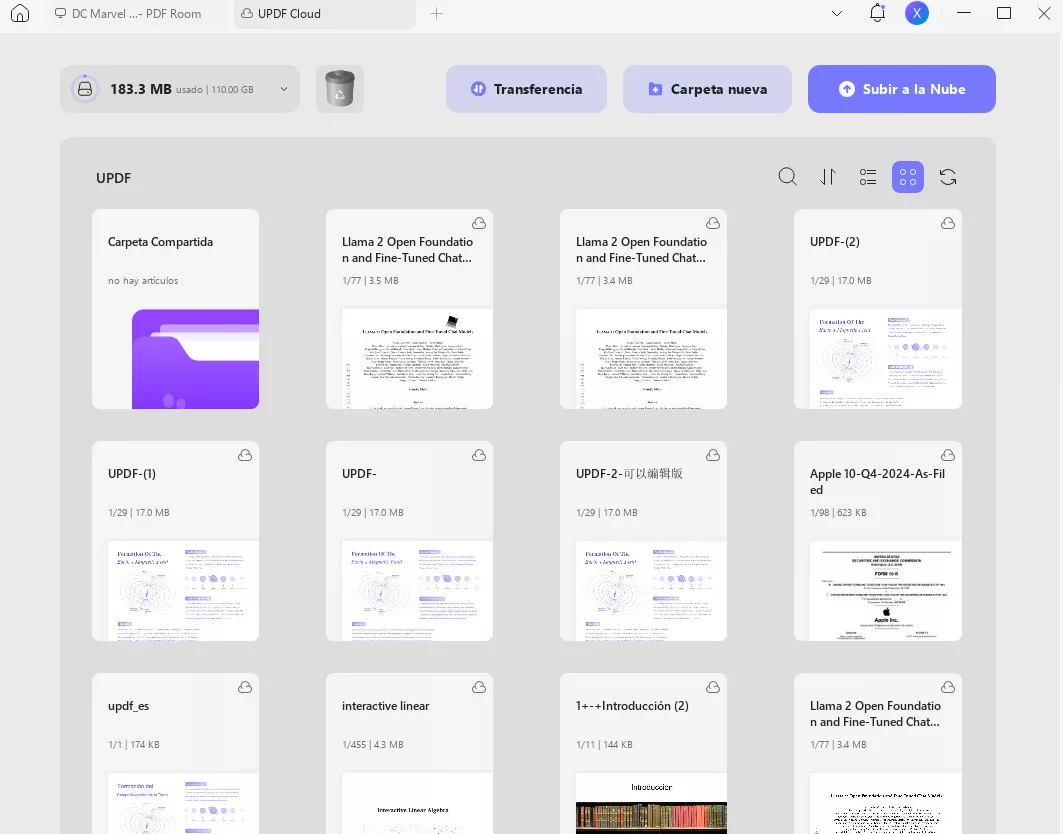Click 'no hay artículos' text
The image size is (1063, 834).
143,281
